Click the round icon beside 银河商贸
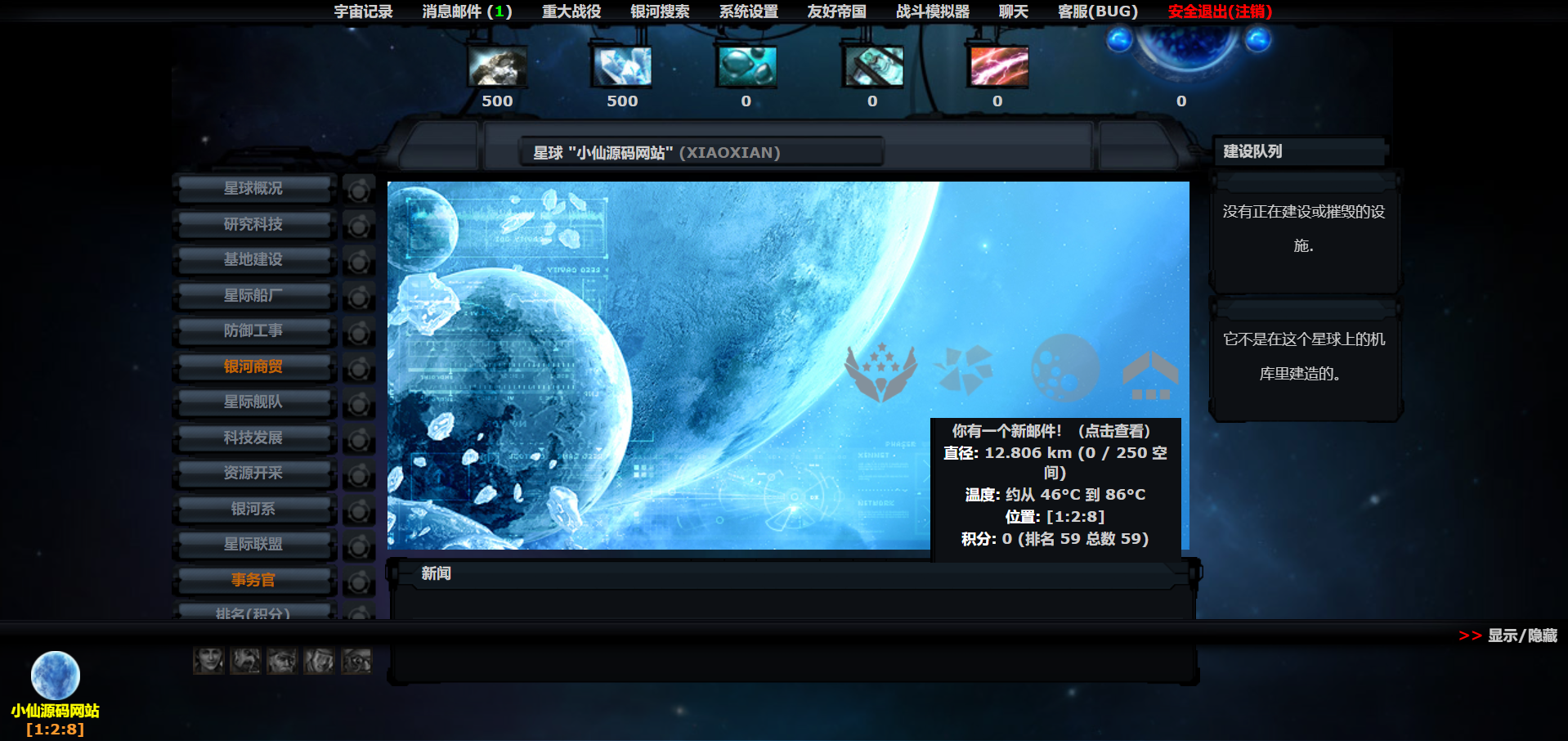The height and width of the screenshot is (741, 1568). (x=358, y=369)
